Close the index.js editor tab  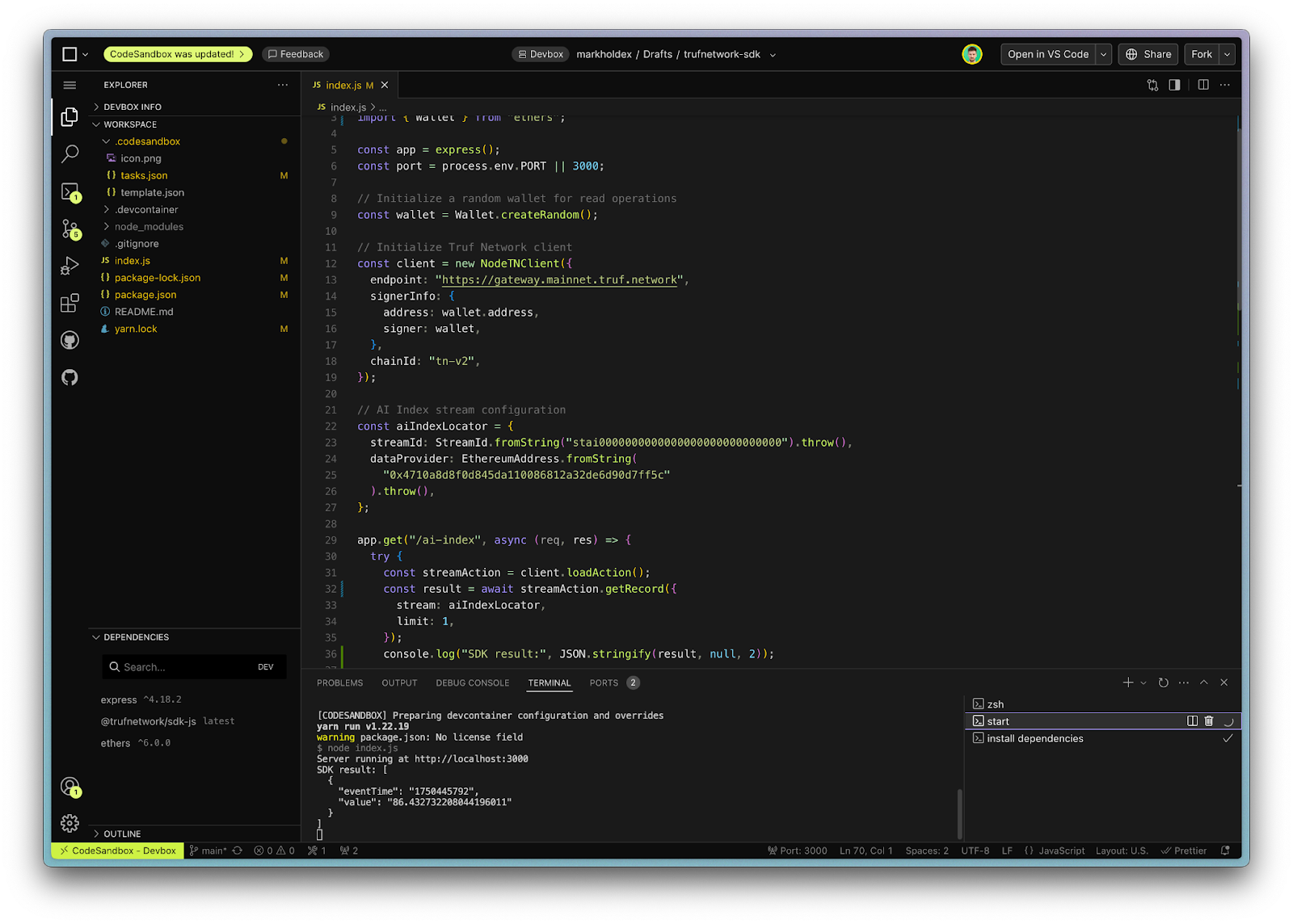[x=385, y=85]
